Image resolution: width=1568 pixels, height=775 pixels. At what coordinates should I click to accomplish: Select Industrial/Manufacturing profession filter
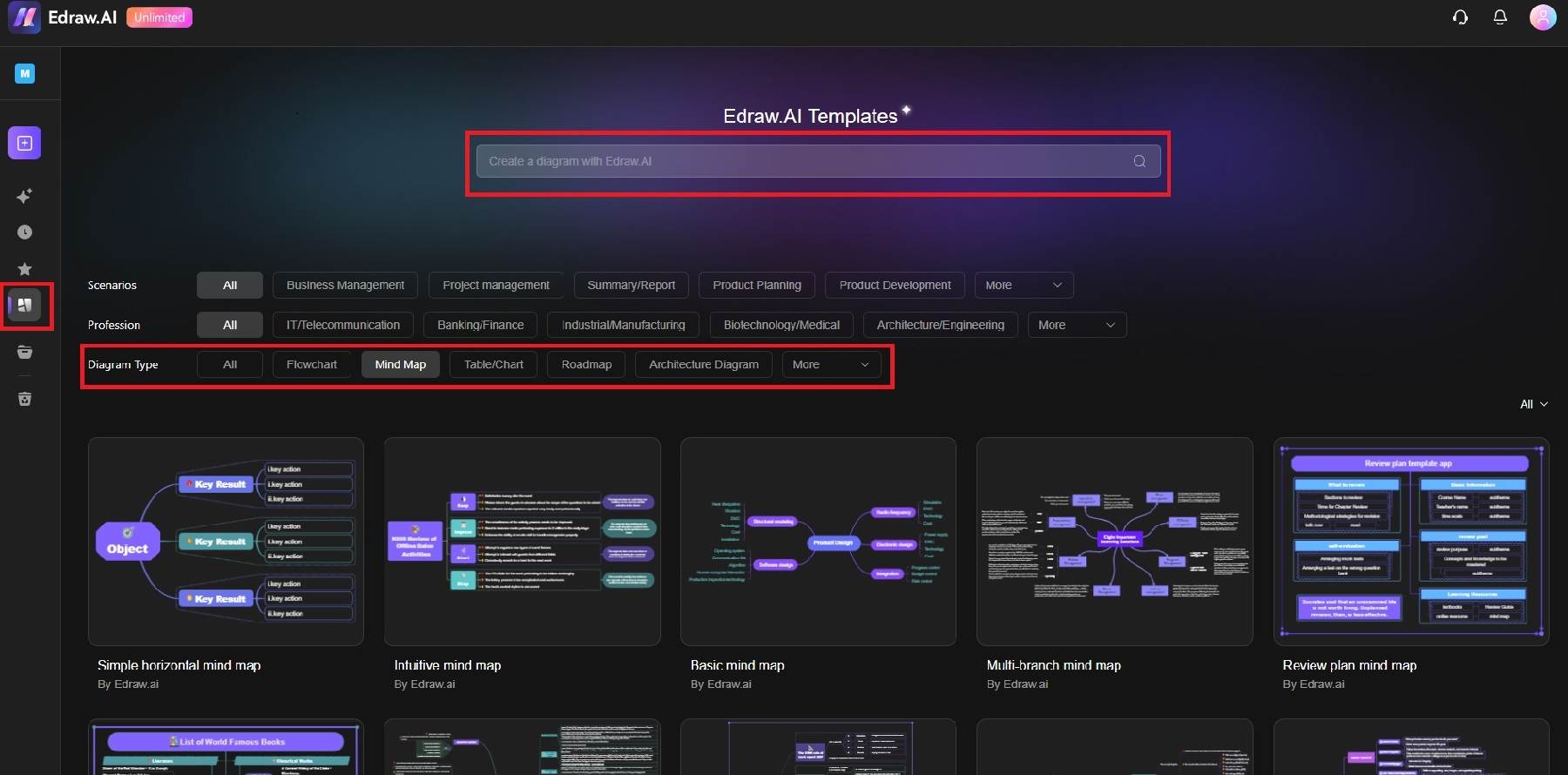(x=624, y=325)
